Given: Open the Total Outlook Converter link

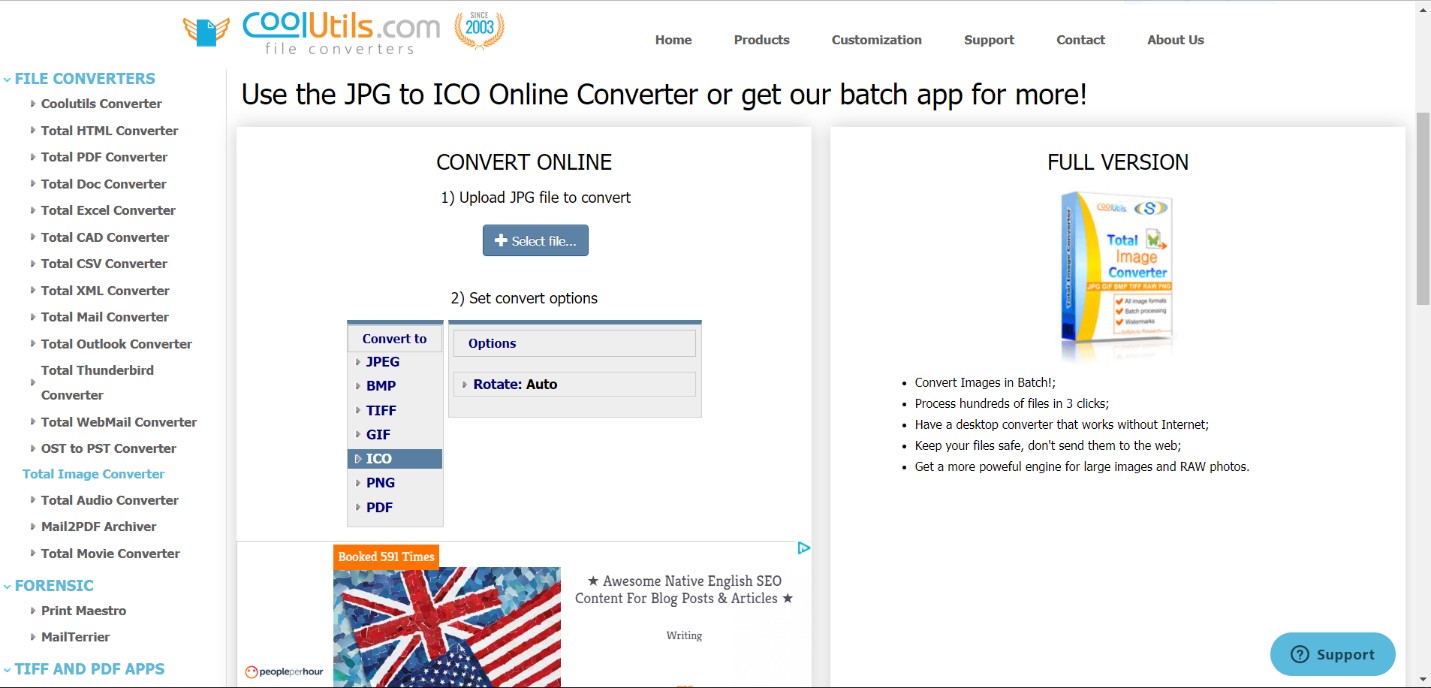Looking at the screenshot, I should (x=116, y=344).
